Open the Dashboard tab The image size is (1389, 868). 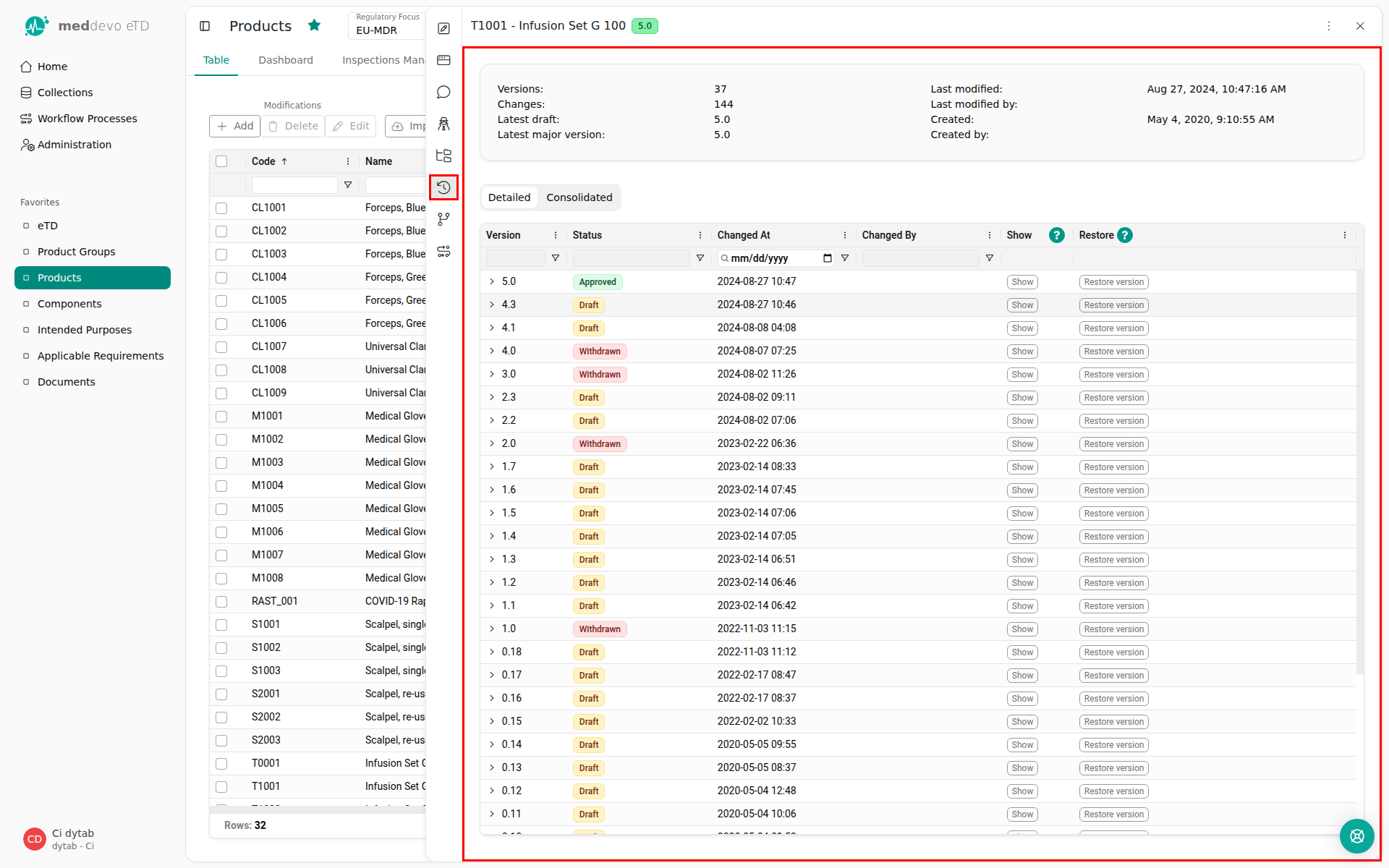(286, 60)
